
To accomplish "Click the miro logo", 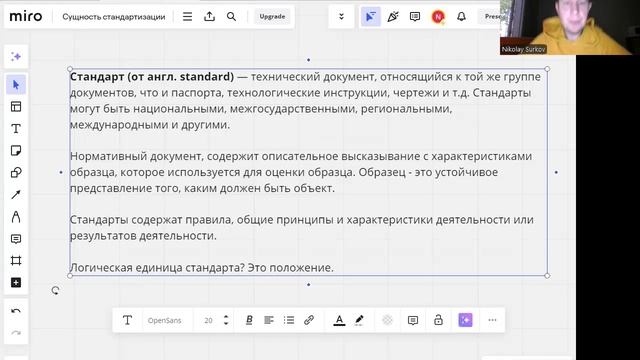I will click(26, 17).
